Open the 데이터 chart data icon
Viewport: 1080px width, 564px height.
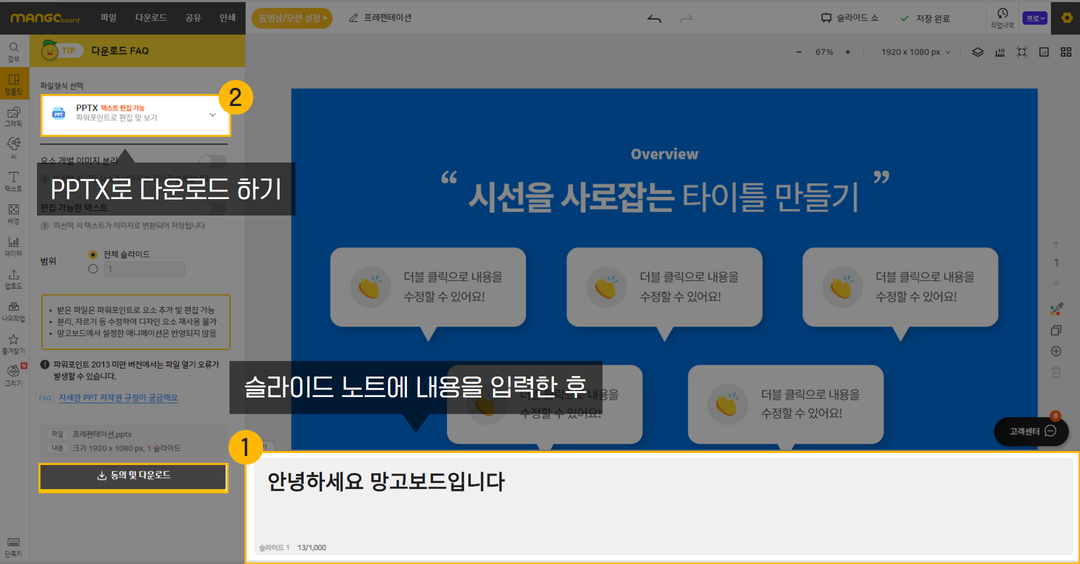tap(14, 246)
